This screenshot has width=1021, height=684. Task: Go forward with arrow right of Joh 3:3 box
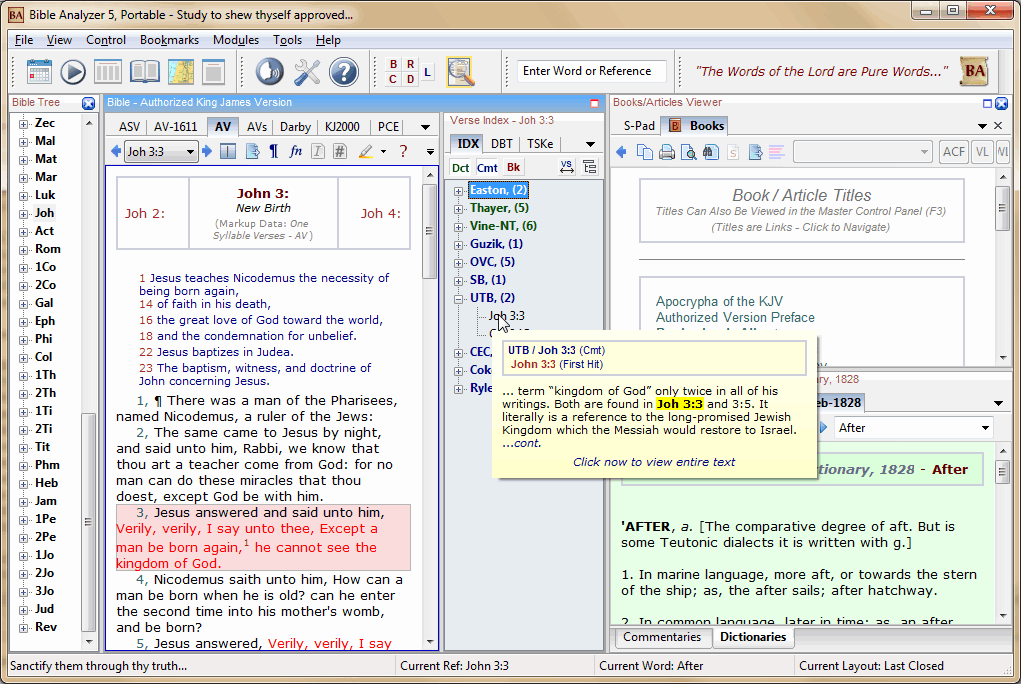(207, 152)
